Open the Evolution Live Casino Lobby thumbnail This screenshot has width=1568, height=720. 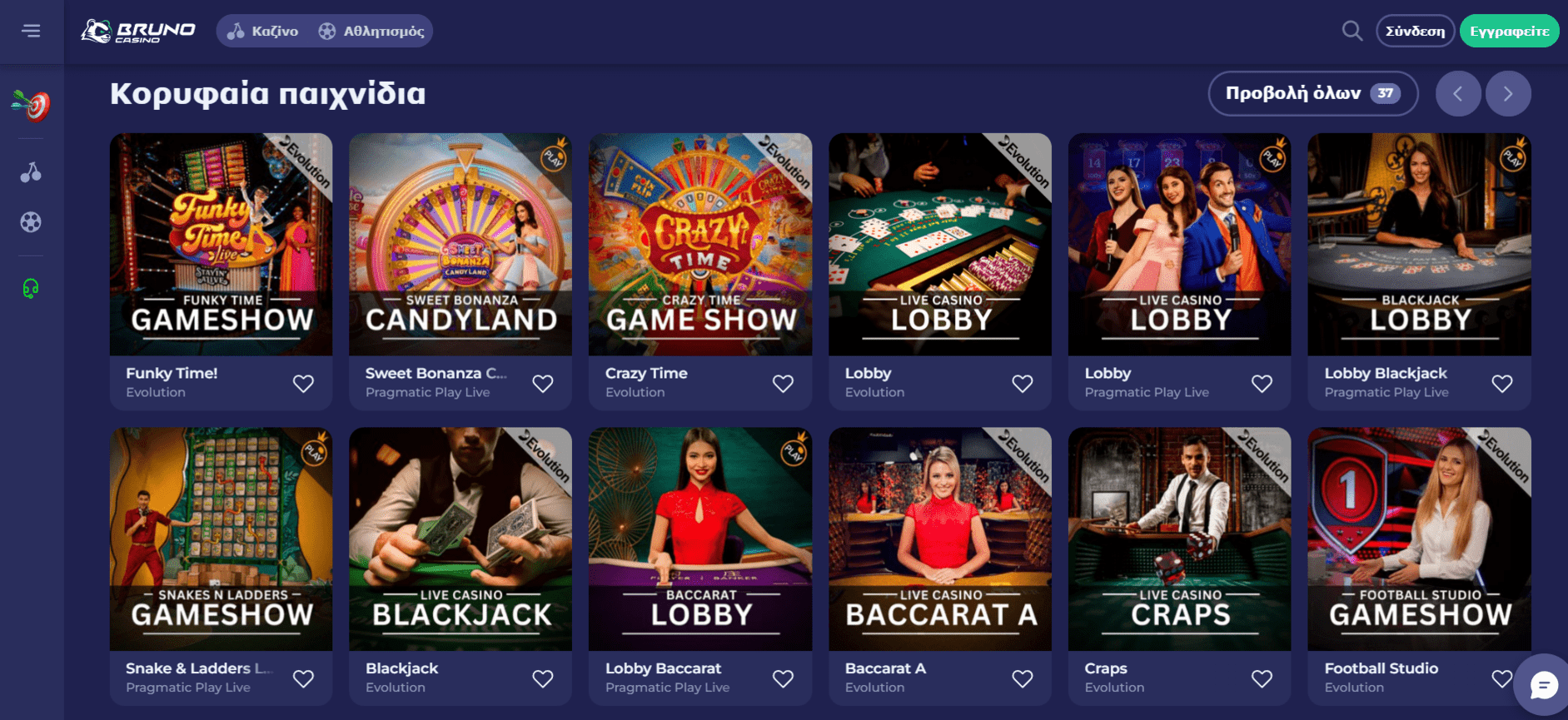pyautogui.click(x=940, y=245)
